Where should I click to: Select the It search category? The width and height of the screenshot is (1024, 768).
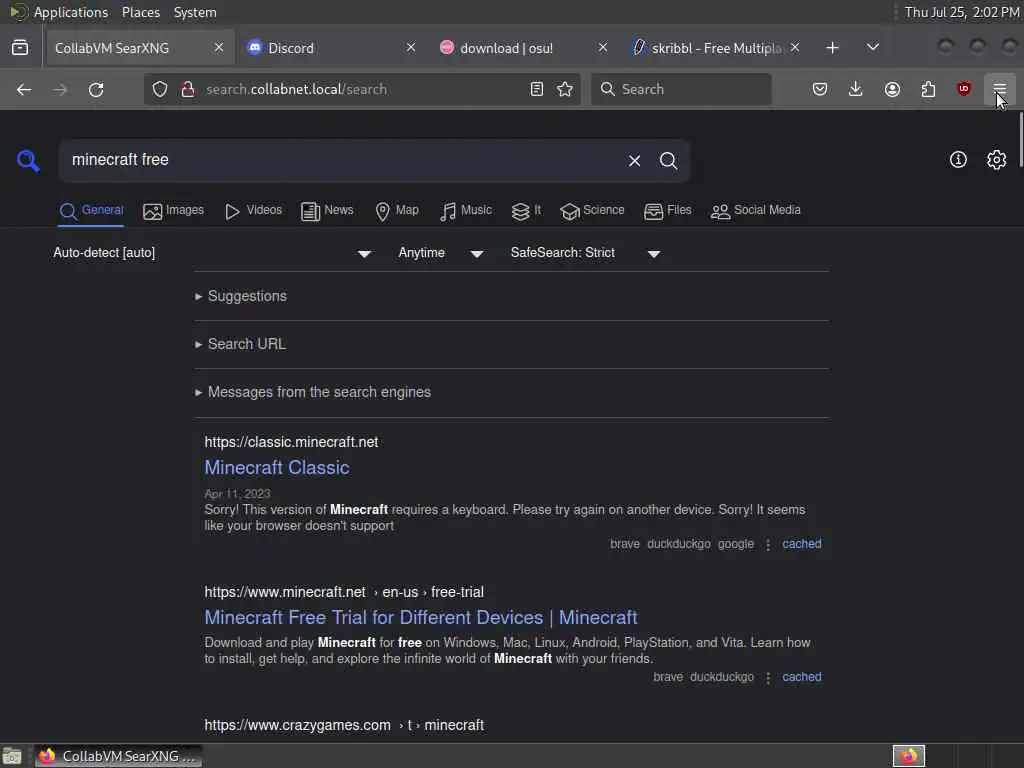point(526,210)
